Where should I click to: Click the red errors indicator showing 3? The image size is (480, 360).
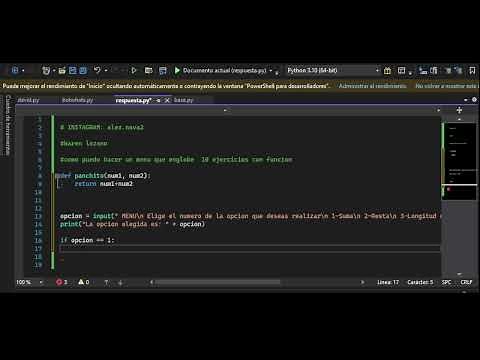(62, 282)
